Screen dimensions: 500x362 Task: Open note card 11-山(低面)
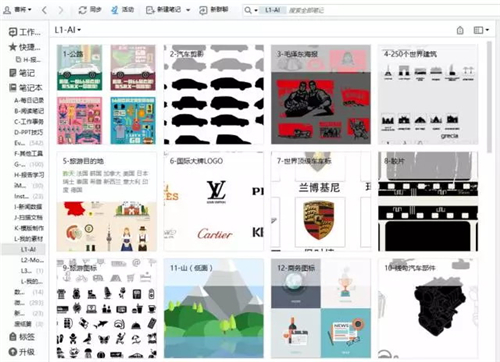[214, 308]
